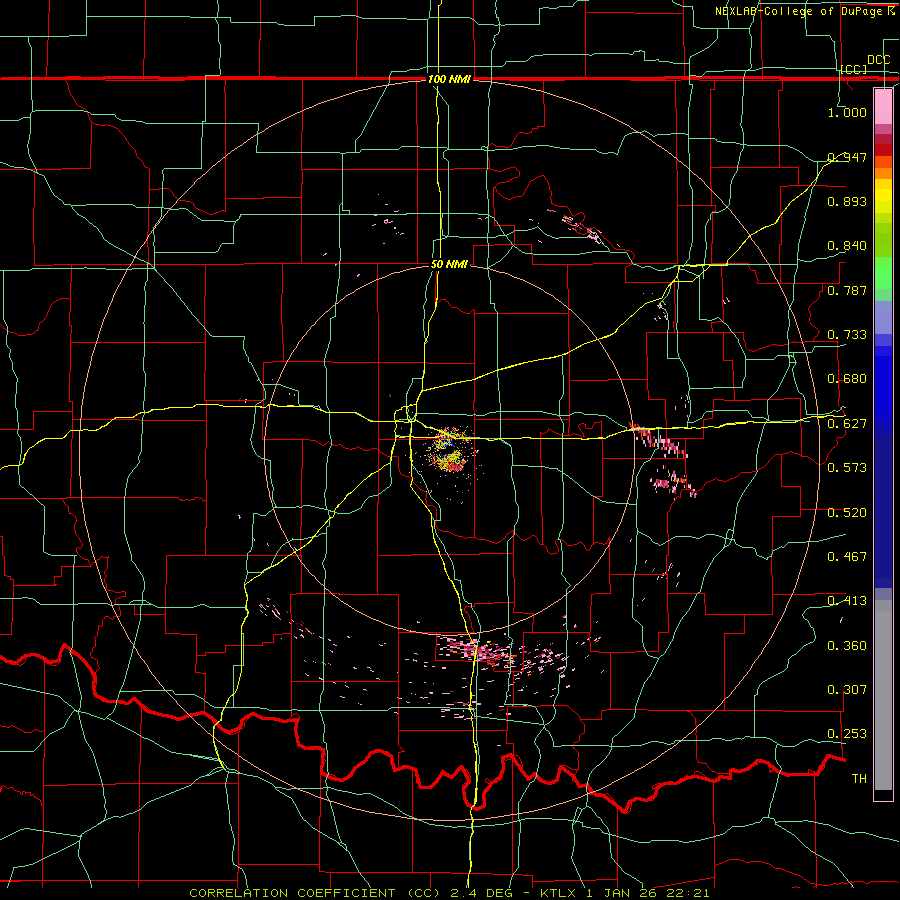The width and height of the screenshot is (900, 900).
Task: Click the 0.360 scale value
Action: pos(847,646)
